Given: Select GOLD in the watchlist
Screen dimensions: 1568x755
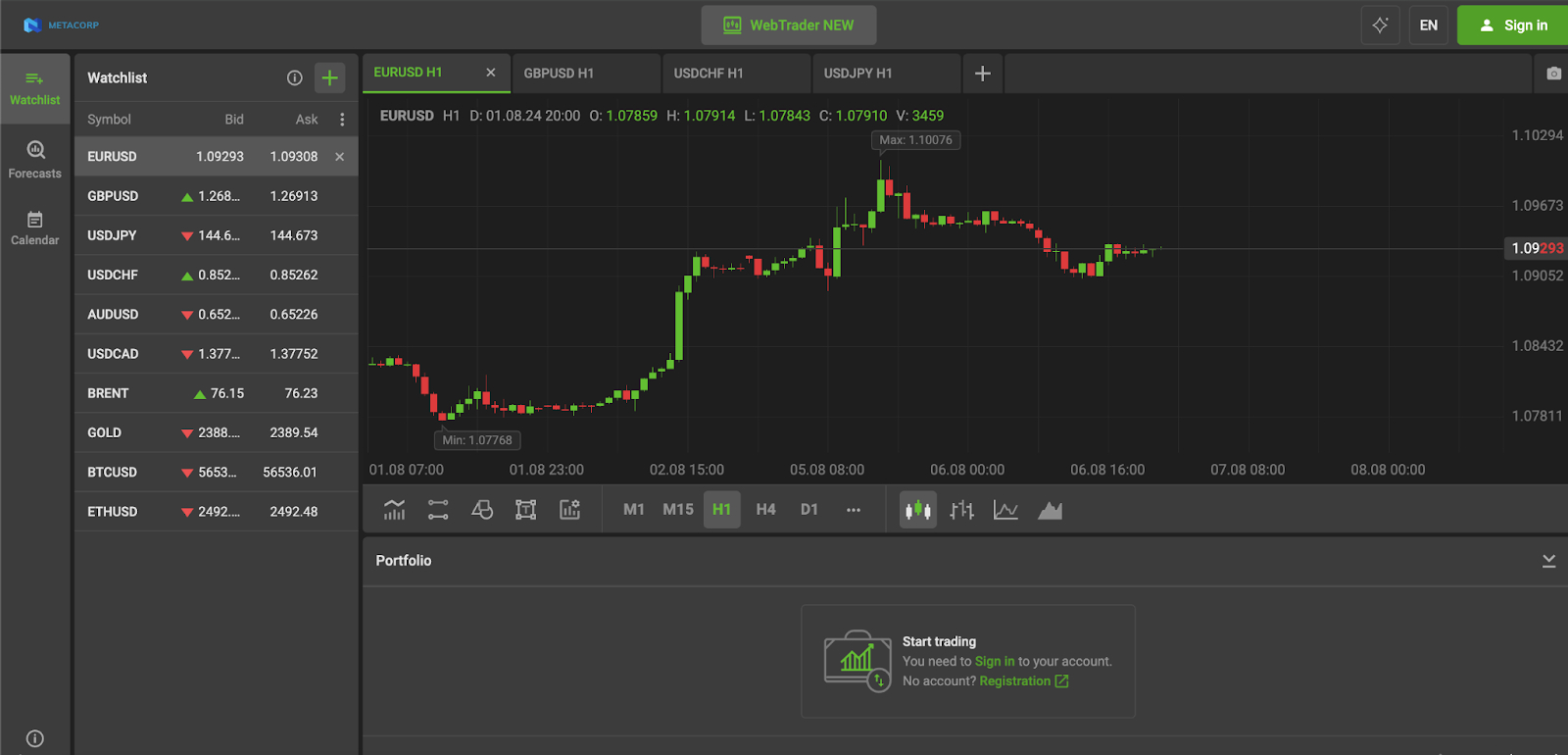Looking at the screenshot, I should 217,432.
